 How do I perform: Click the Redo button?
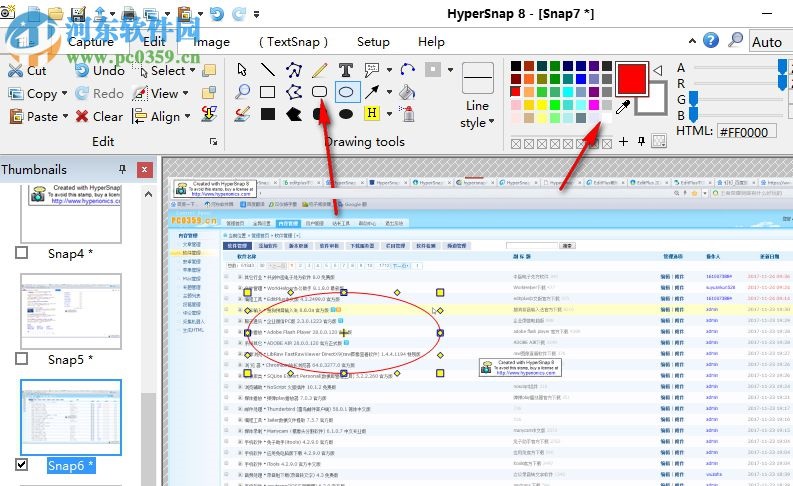100,93
